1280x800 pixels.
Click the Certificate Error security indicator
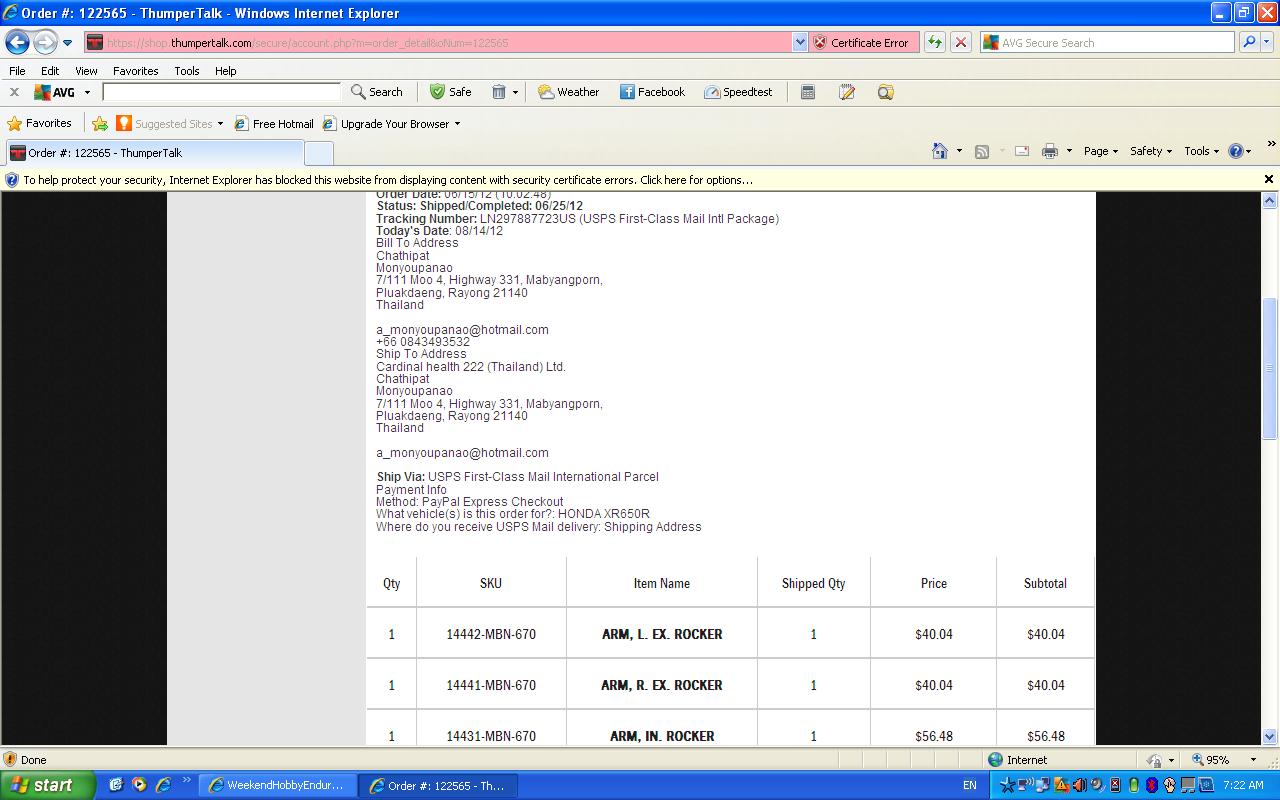[861, 43]
